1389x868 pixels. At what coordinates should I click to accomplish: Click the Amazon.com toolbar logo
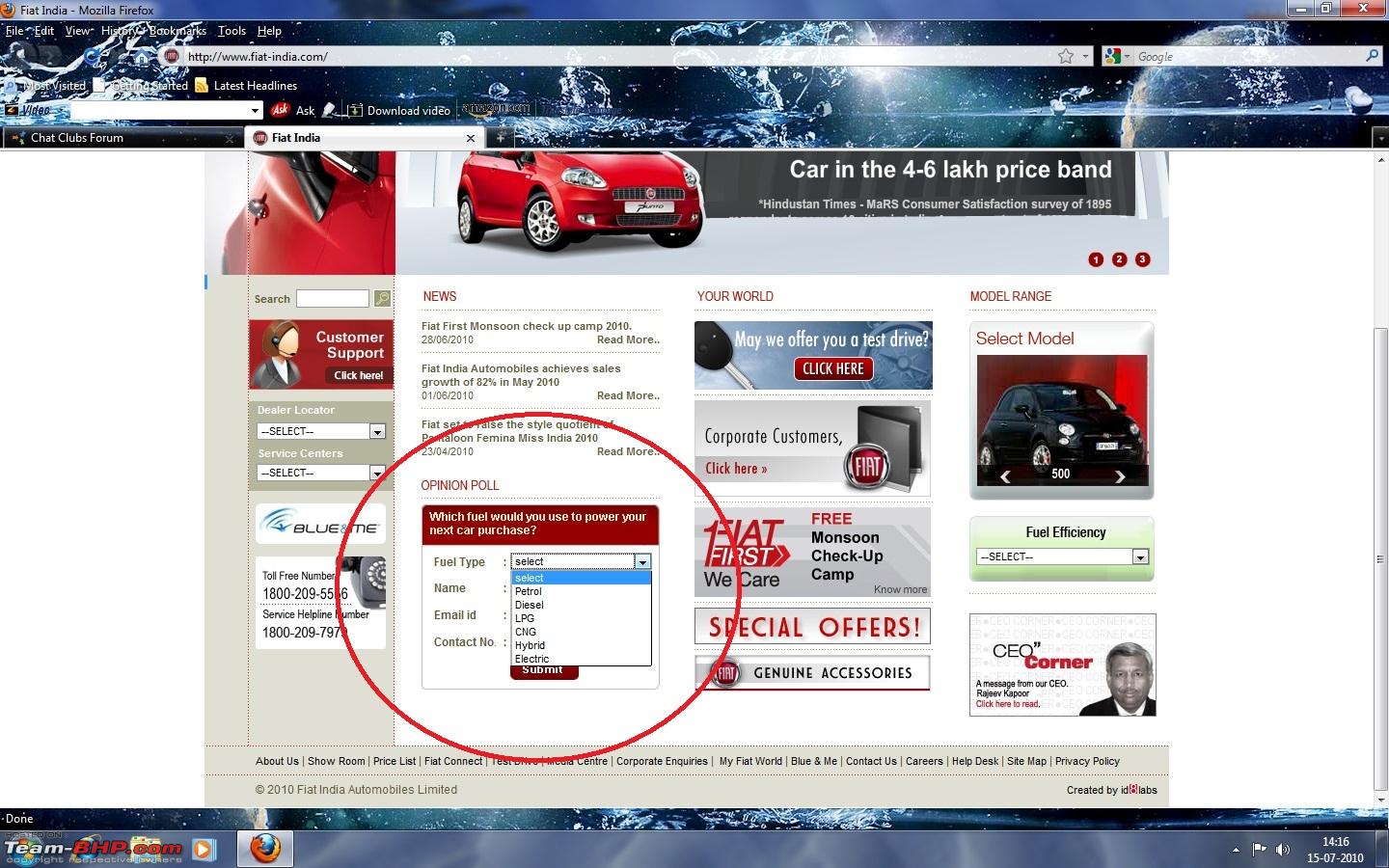496,109
